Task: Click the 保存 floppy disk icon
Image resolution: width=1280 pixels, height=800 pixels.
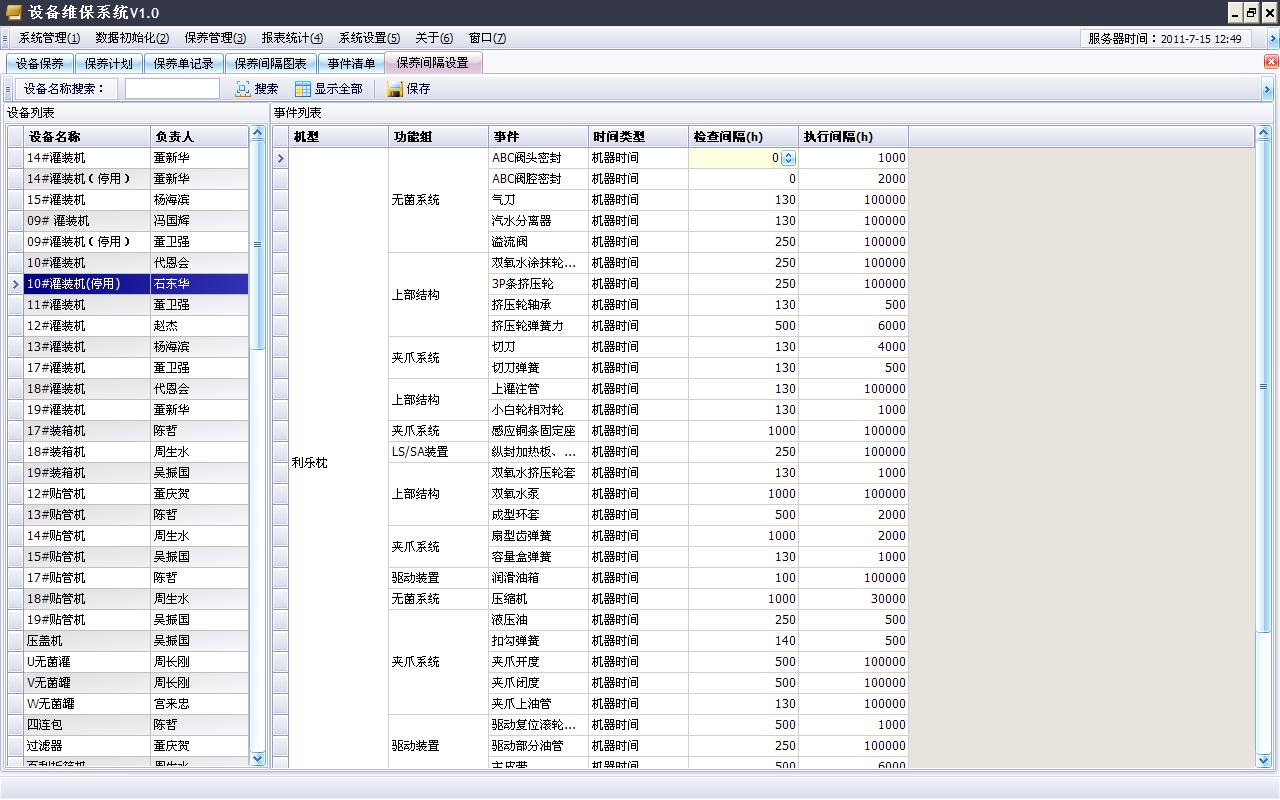Action: pos(395,89)
